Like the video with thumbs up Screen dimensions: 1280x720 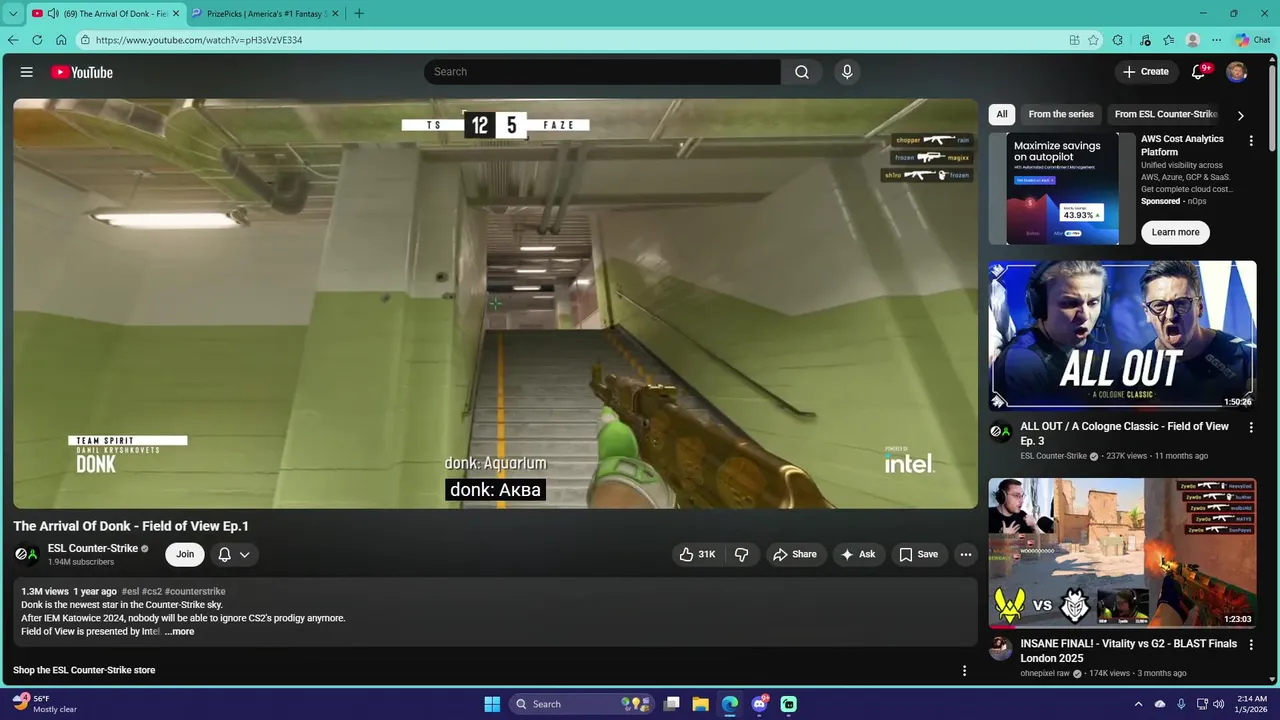(x=697, y=554)
